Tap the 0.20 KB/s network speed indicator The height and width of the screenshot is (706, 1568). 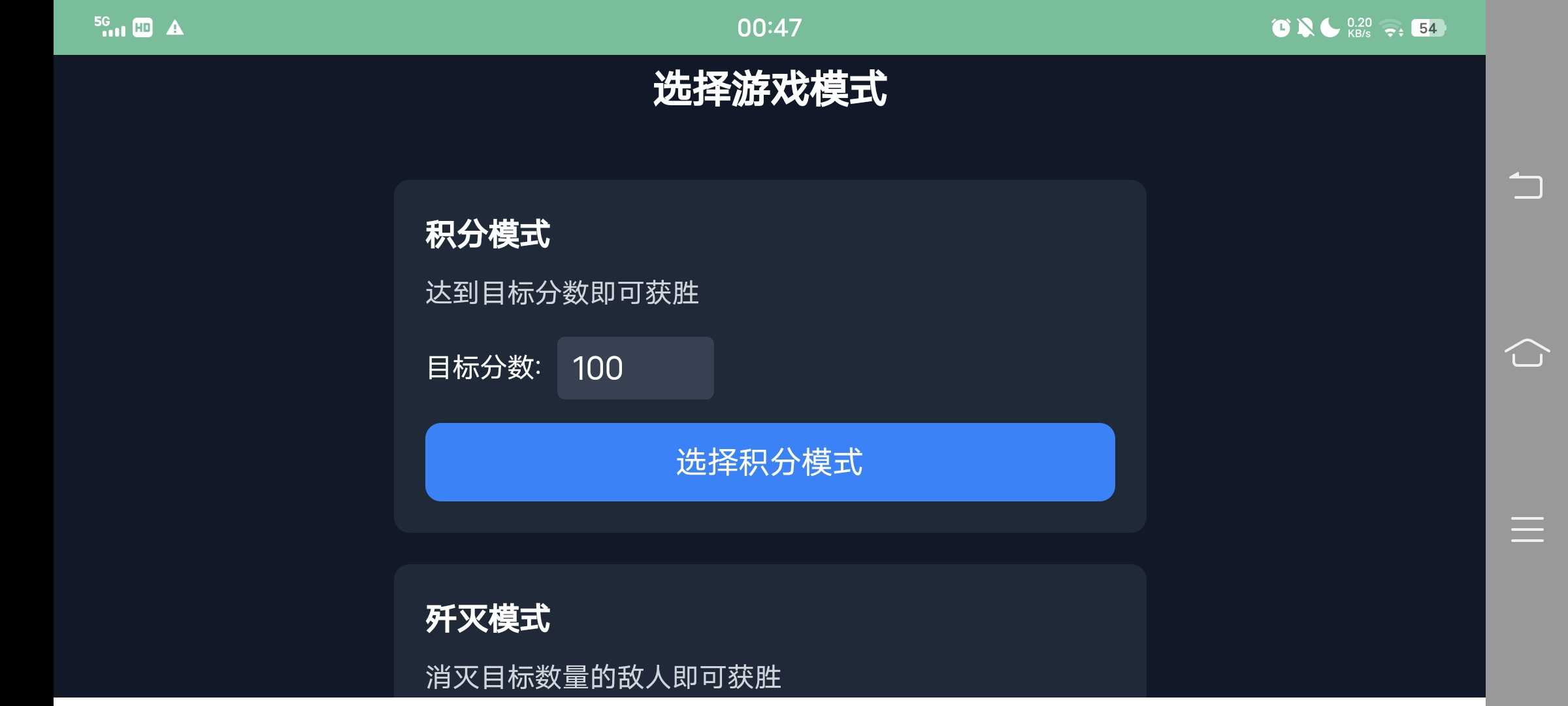pos(1359,27)
